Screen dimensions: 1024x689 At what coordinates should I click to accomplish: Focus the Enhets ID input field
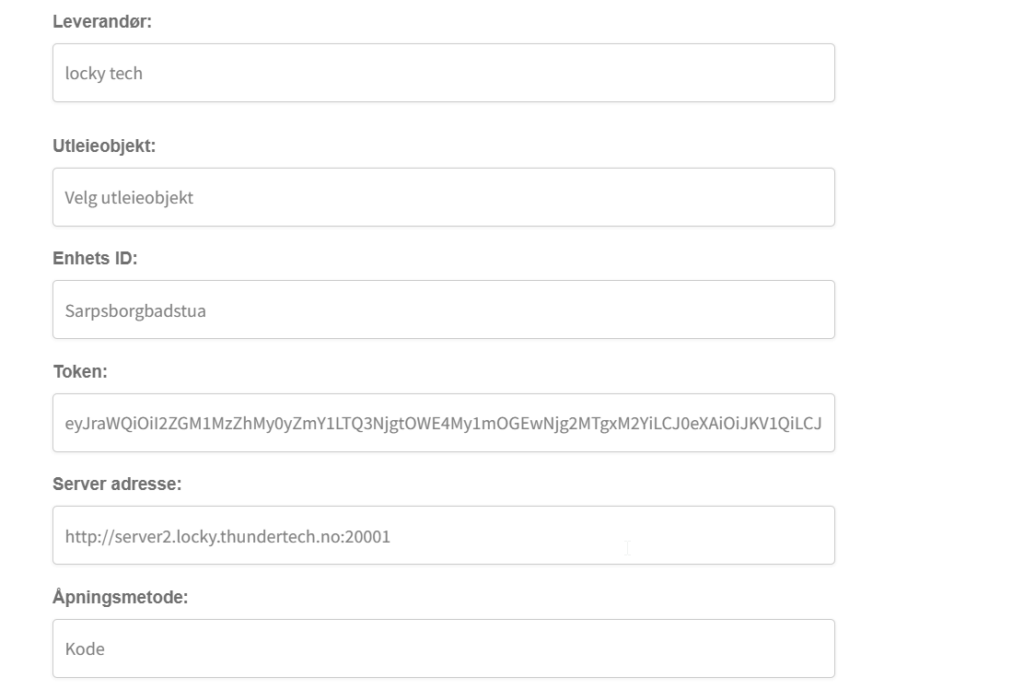443,309
